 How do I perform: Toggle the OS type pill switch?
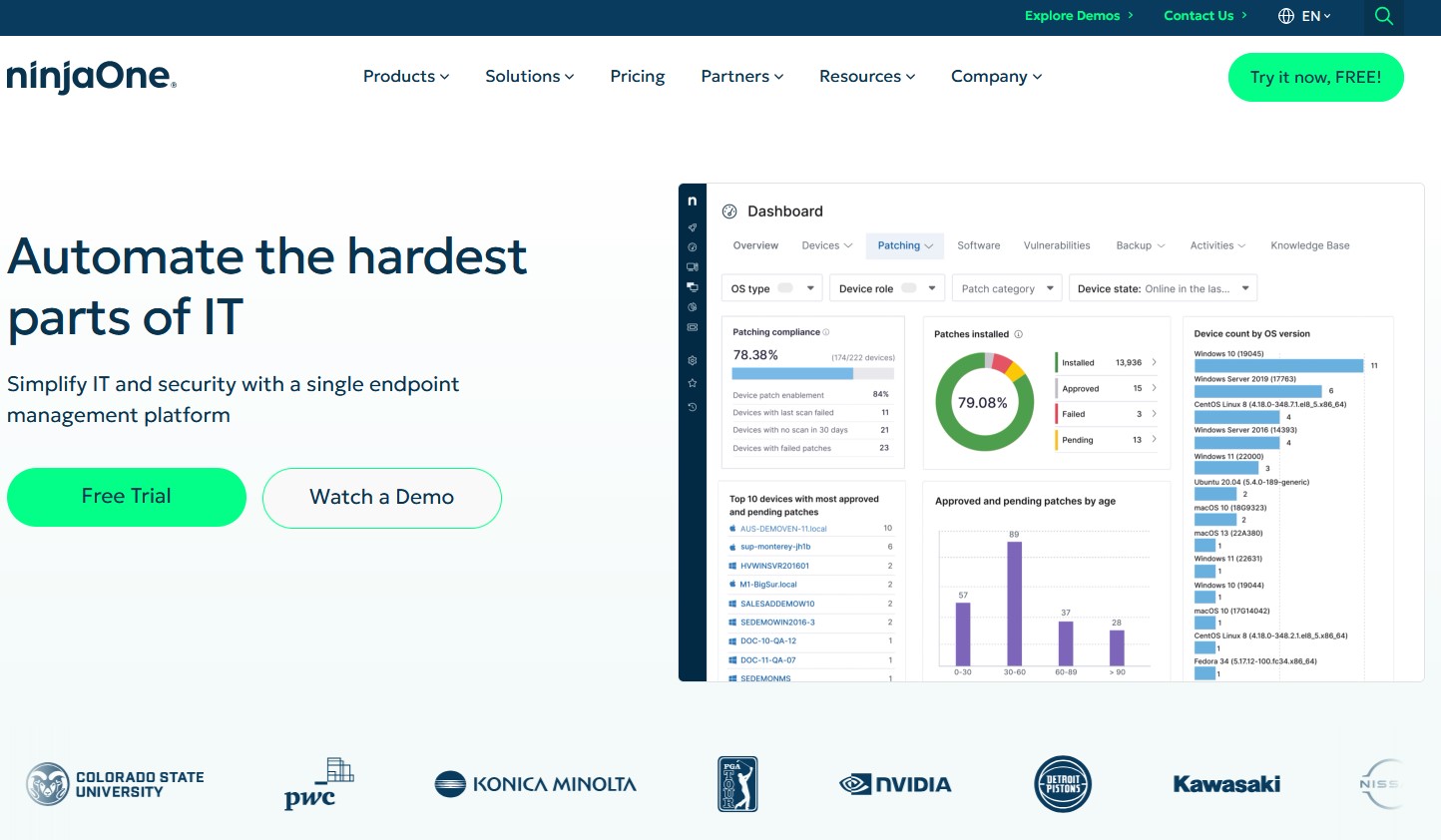pyautogui.click(x=785, y=288)
